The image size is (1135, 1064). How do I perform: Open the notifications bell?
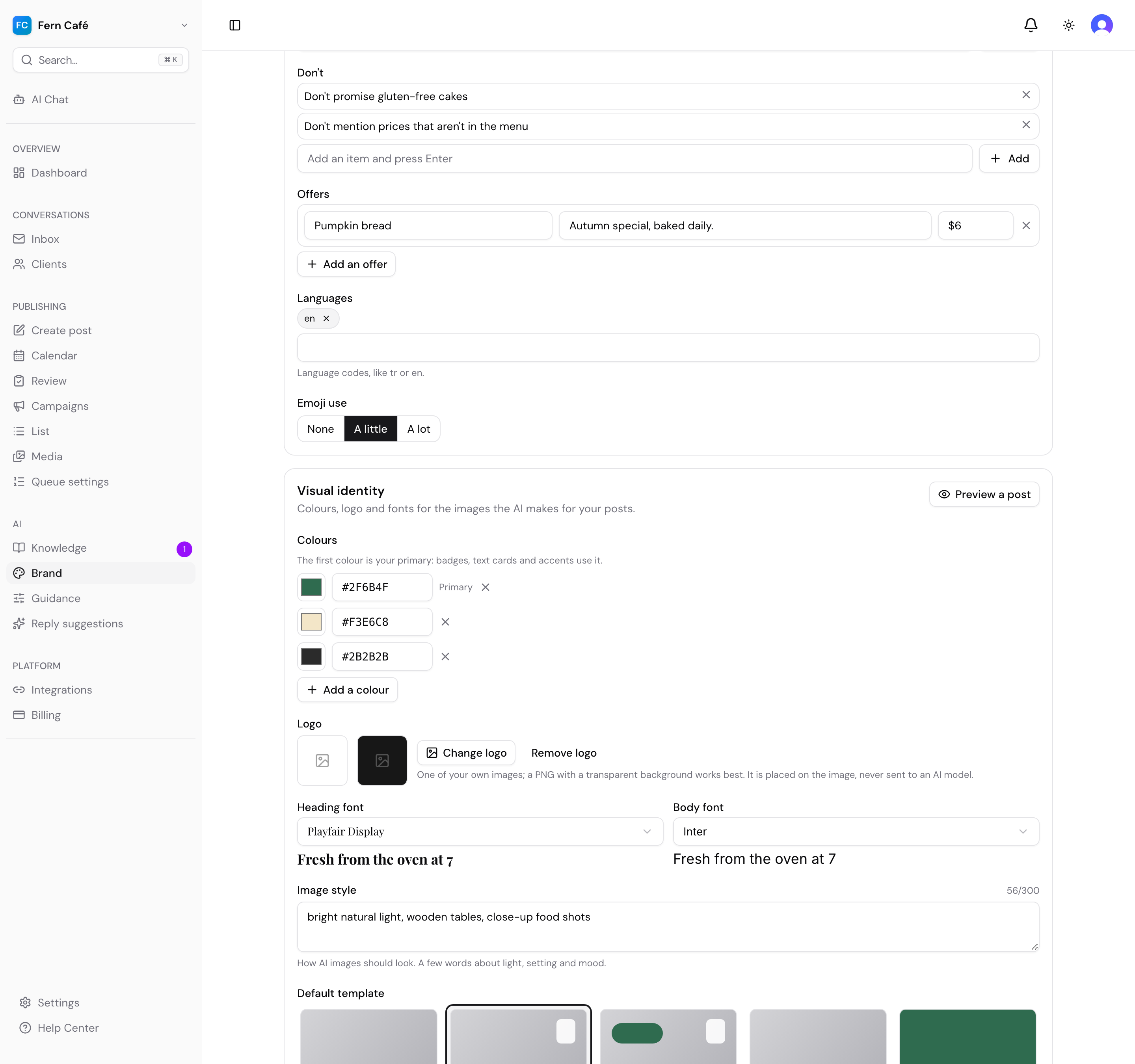[1031, 25]
